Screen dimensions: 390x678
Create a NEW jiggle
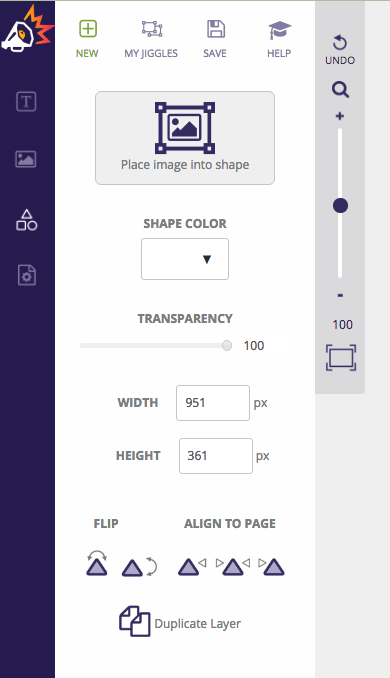[87, 39]
